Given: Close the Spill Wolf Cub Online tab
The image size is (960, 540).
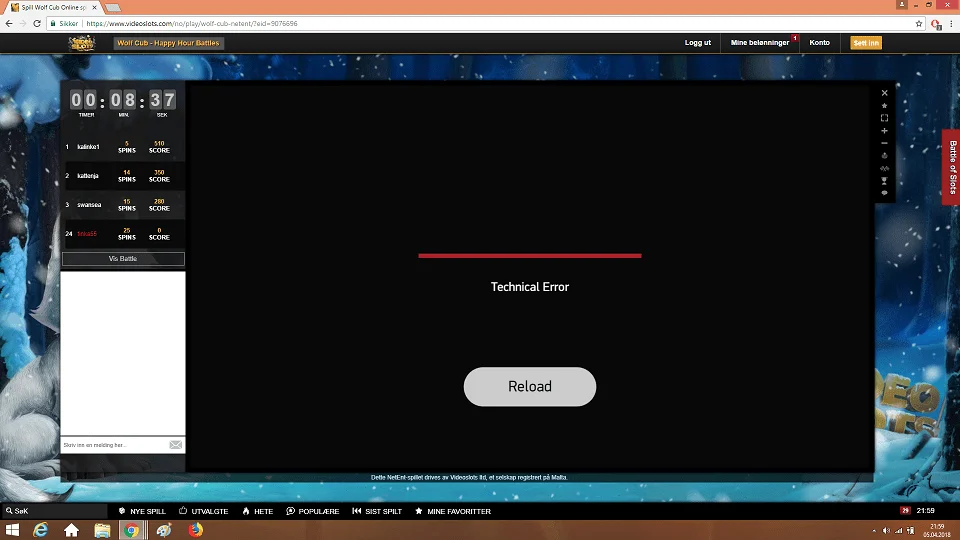Looking at the screenshot, I should click(x=94, y=7).
